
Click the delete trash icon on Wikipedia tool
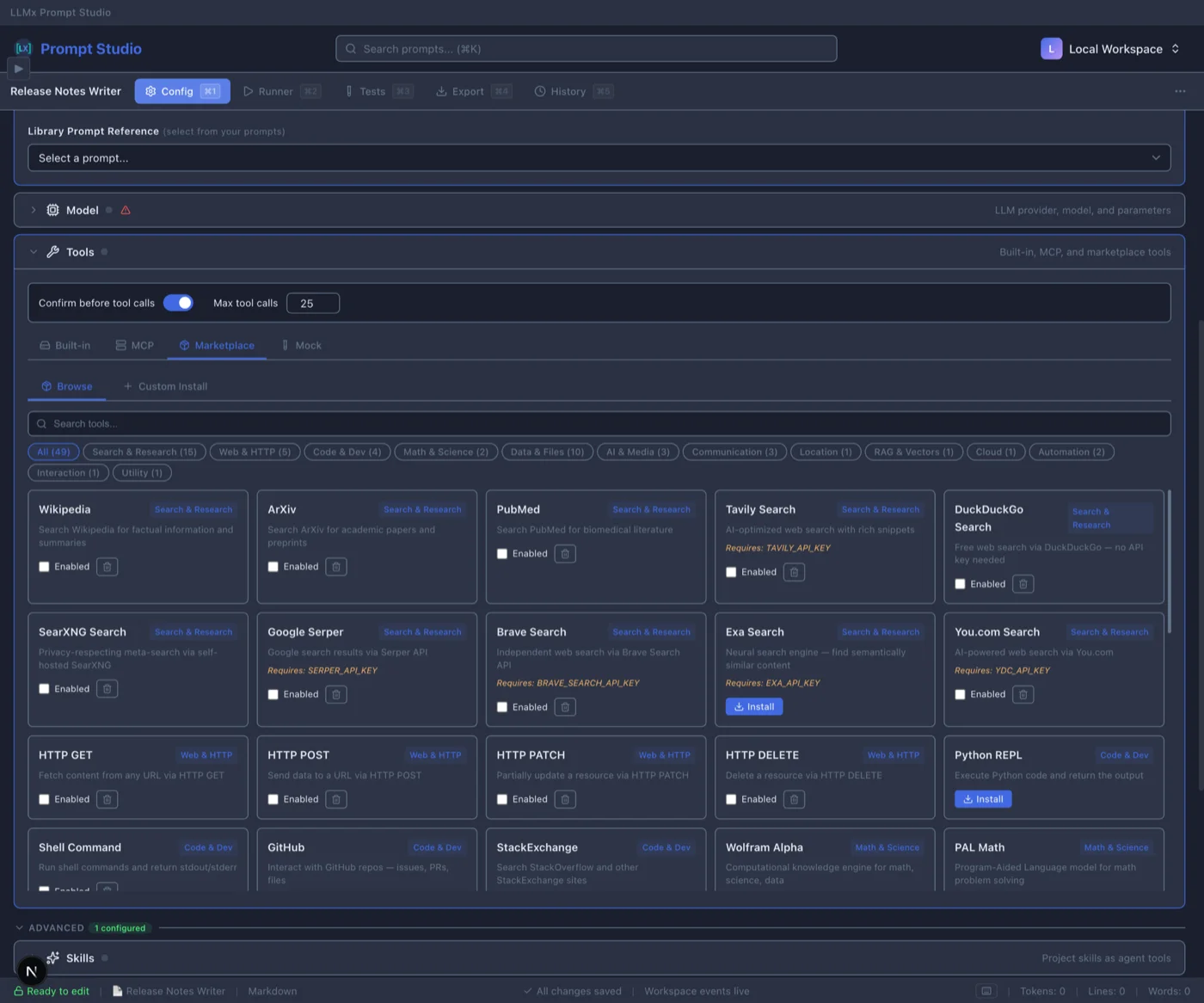[x=107, y=566]
